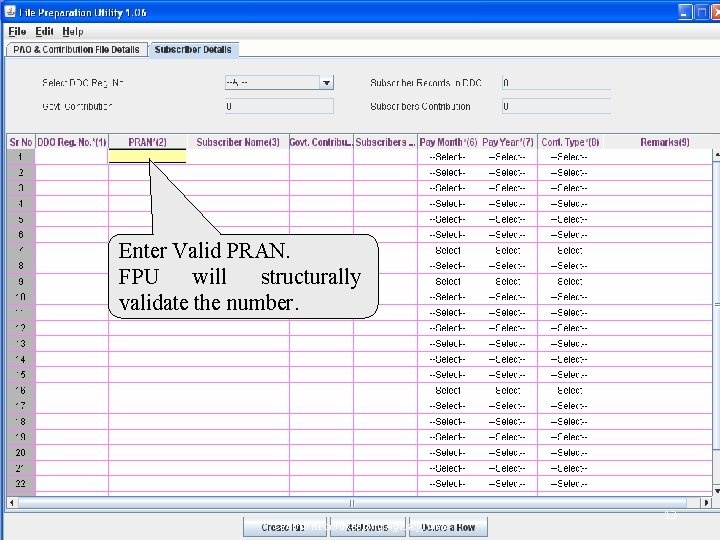The height and width of the screenshot is (540, 720).
Task: Click the Remarks(9) column header
Action: coord(664,142)
